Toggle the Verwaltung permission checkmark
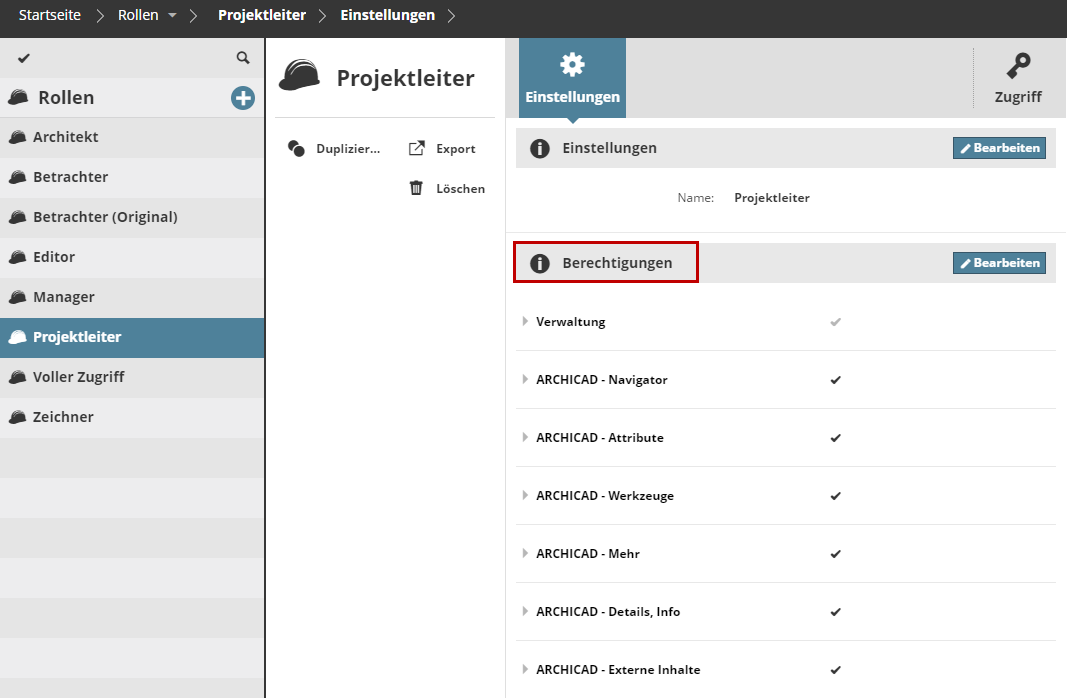Viewport: 1067px width, 698px height. click(x=836, y=322)
